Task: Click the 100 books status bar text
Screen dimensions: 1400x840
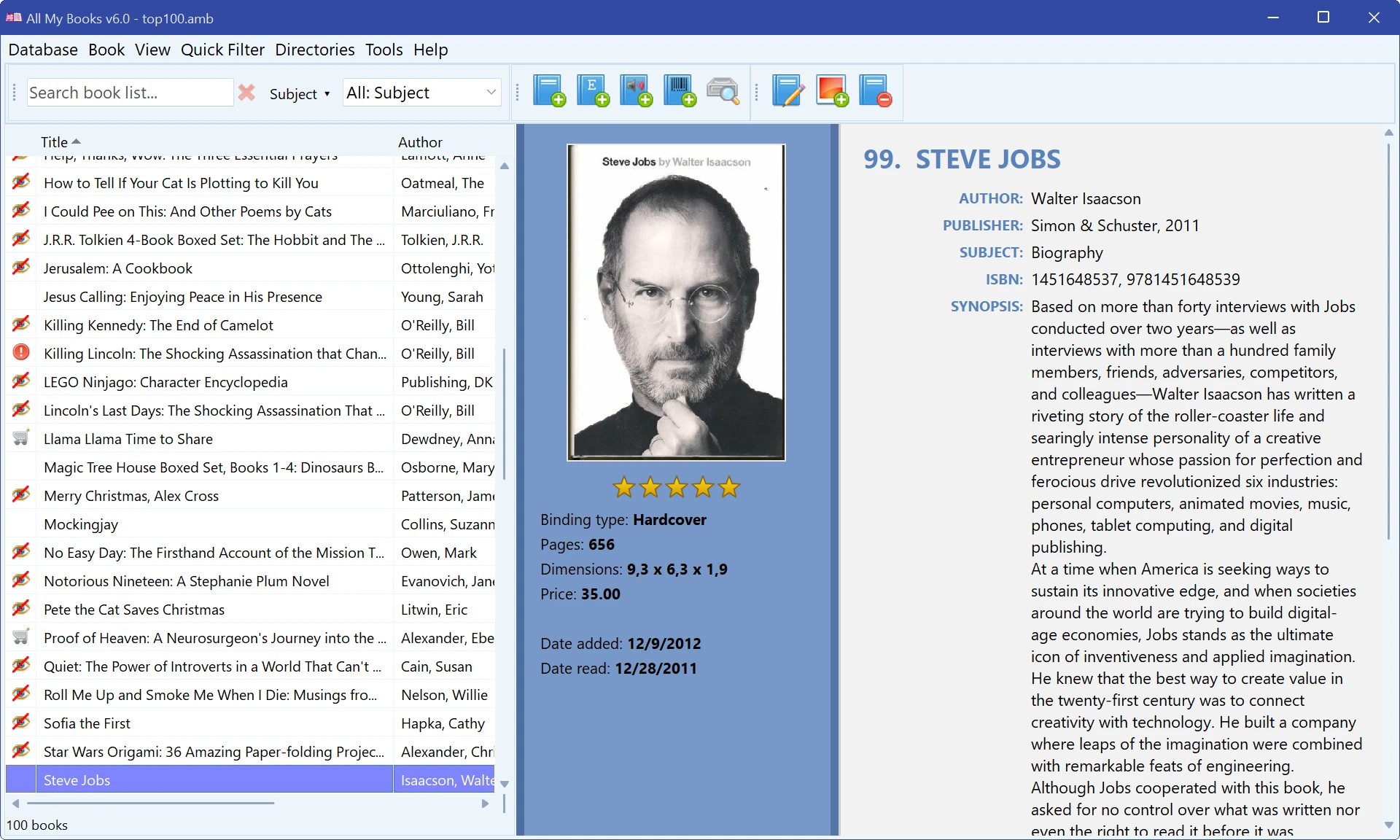Action: pyautogui.click(x=37, y=825)
